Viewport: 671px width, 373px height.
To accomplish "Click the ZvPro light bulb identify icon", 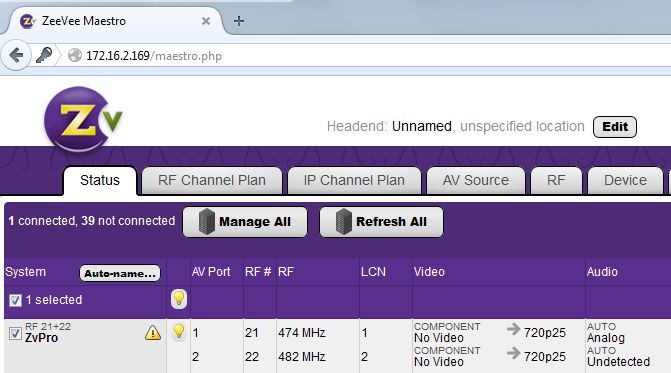I will (x=179, y=332).
